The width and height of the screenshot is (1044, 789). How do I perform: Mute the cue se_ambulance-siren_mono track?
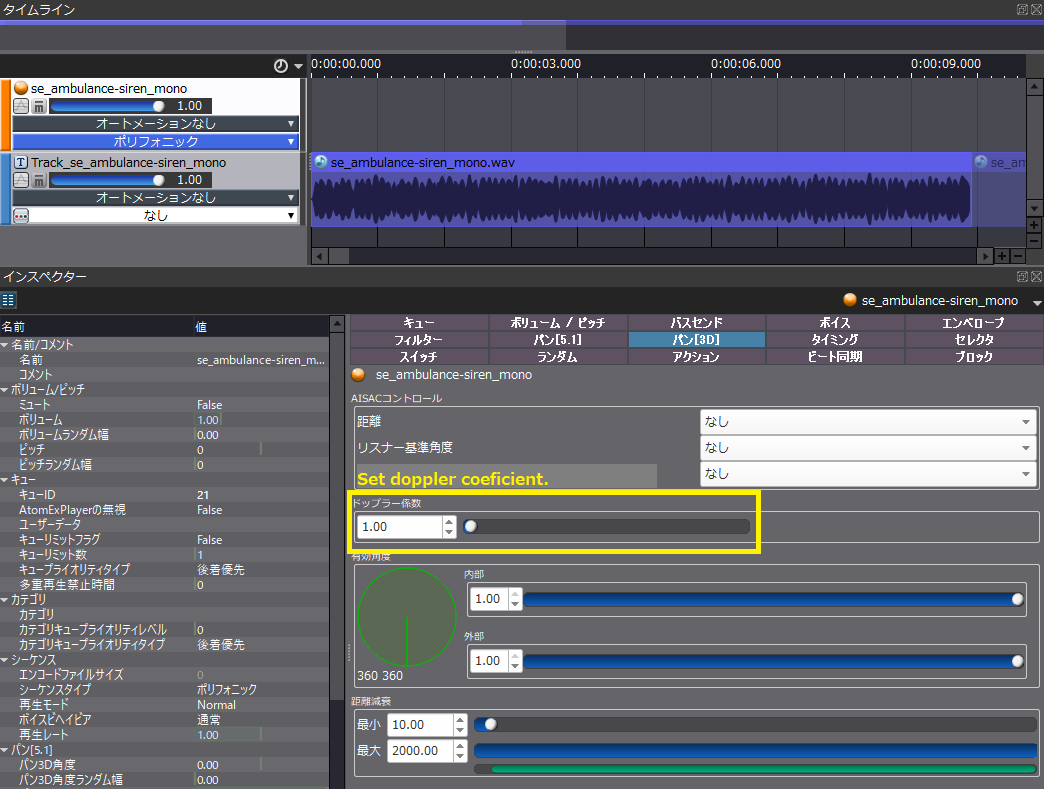(x=39, y=106)
